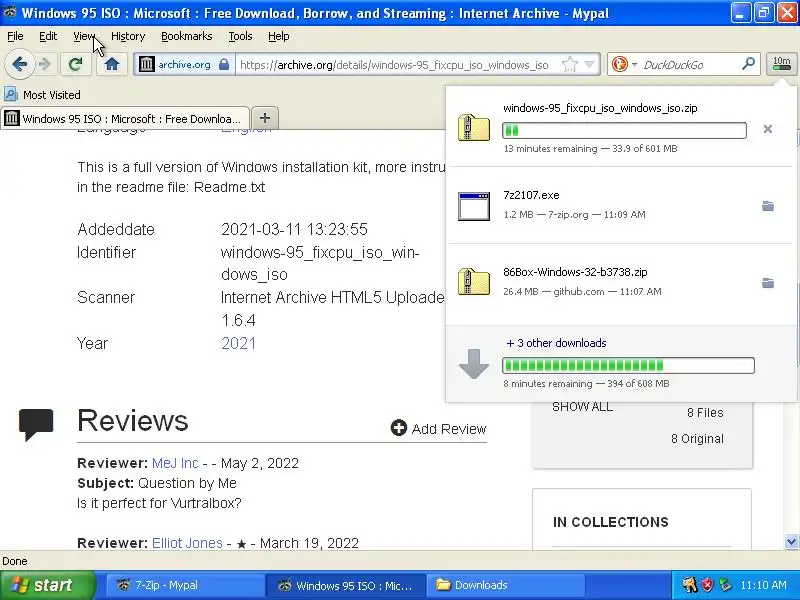Click the overall downloads progress bar
The image size is (800, 600).
pyautogui.click(x=629, y=365)
